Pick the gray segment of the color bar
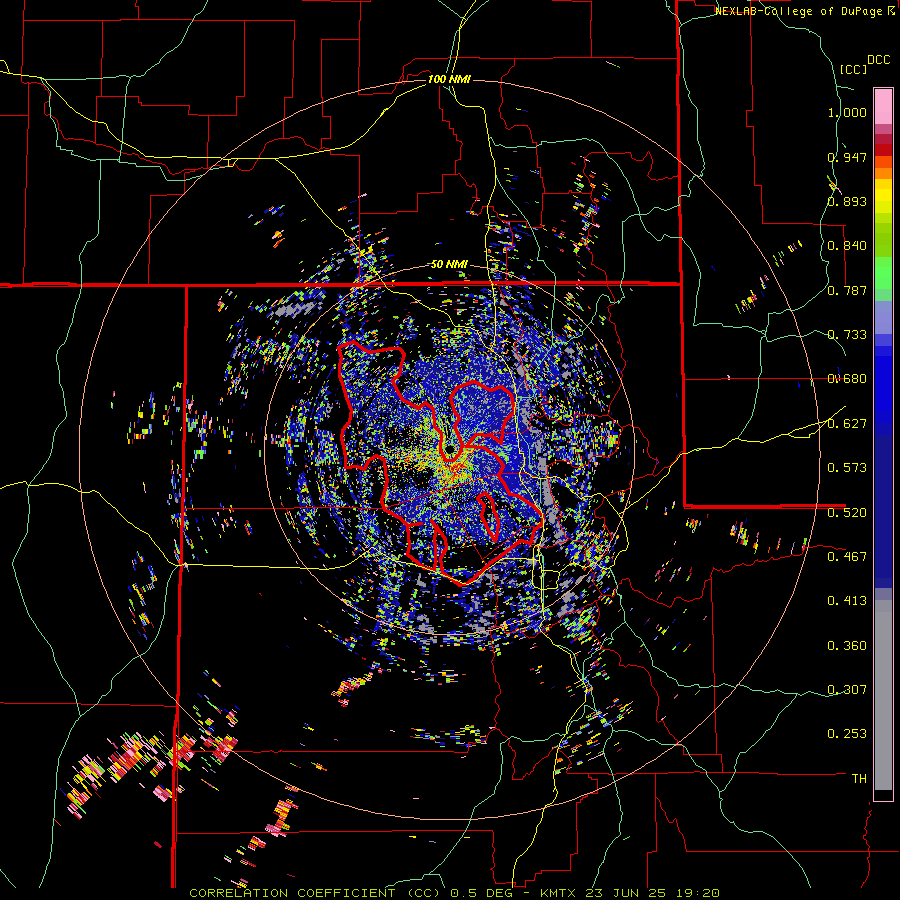900x900 pixels. tap(883, 695)
